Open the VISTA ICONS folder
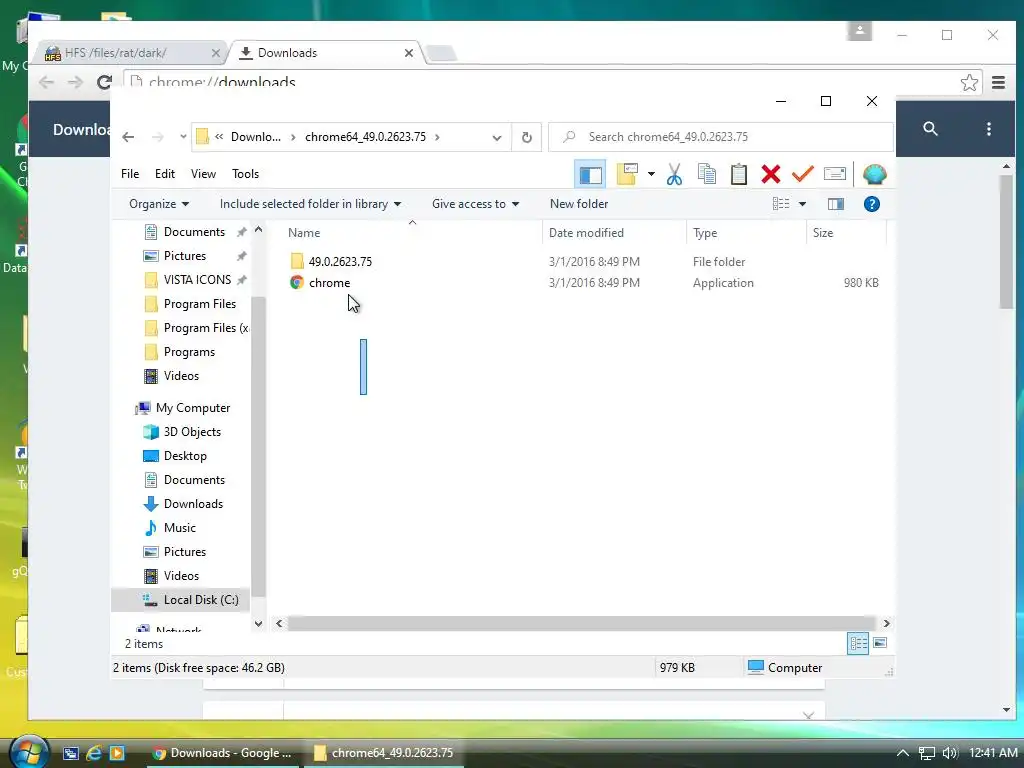 [197, 280]
